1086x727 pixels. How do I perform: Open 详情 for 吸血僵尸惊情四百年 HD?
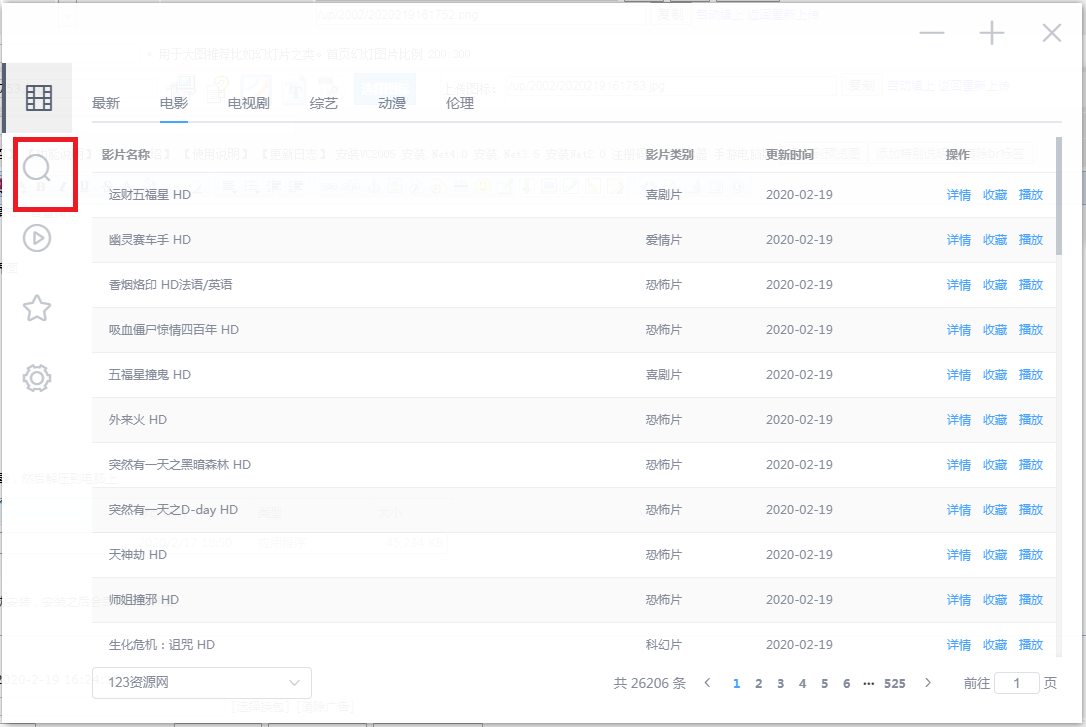pyautogui.click(x=958, y=330)
